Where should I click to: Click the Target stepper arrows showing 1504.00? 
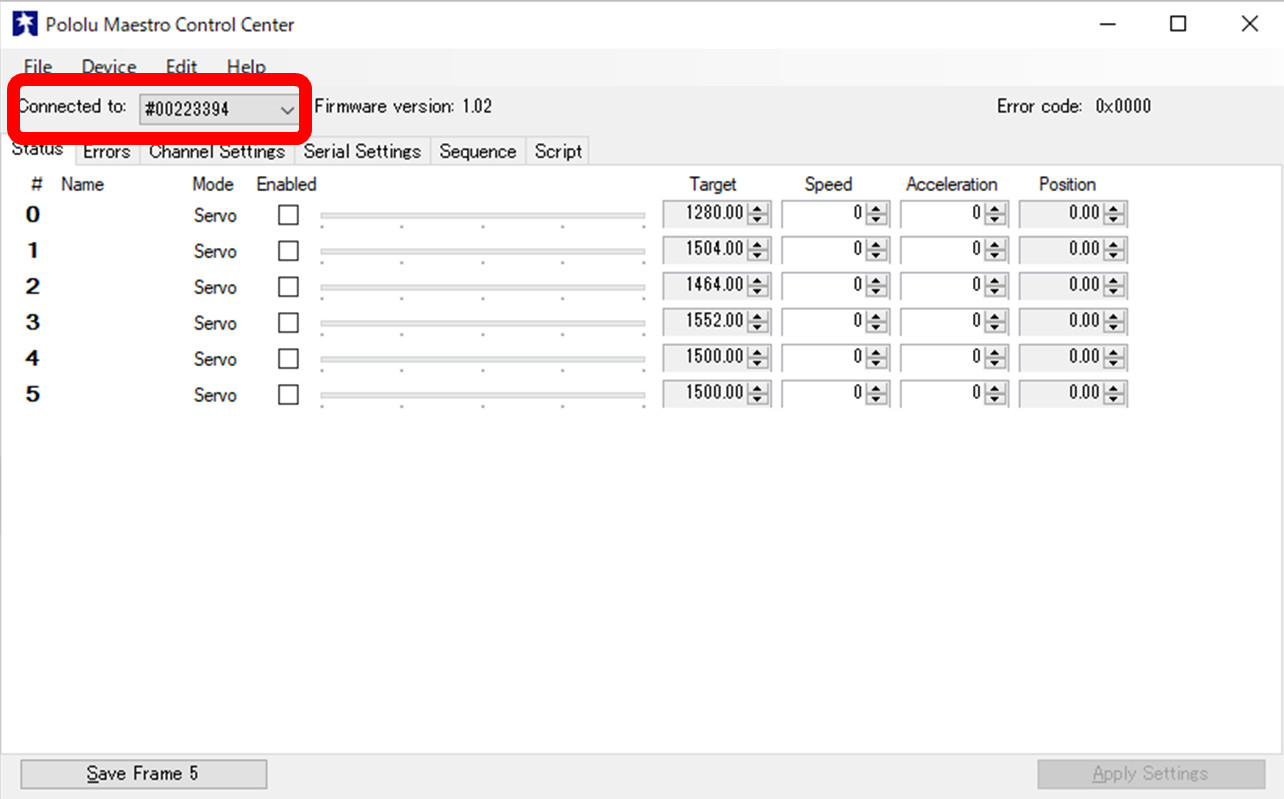click(x=758, y=249)
